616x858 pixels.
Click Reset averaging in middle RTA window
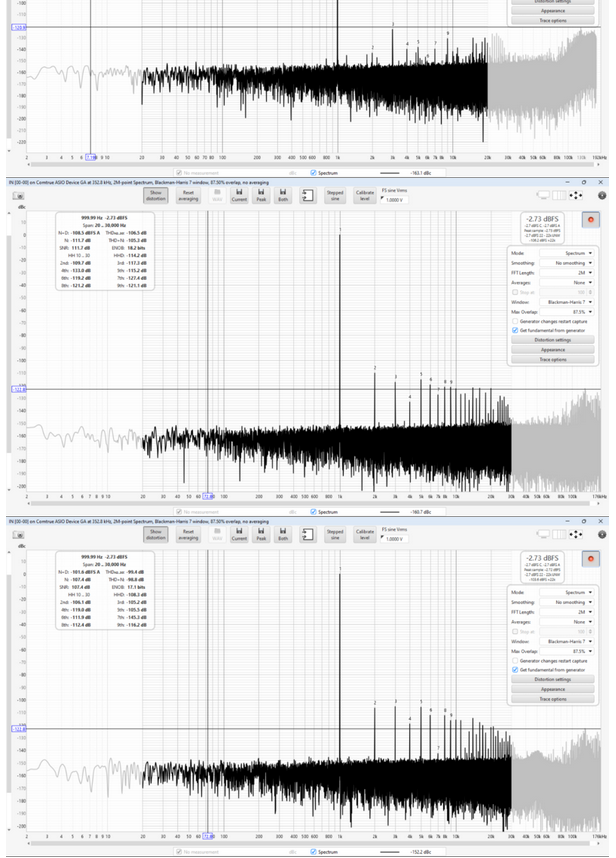tap(188, 195)
